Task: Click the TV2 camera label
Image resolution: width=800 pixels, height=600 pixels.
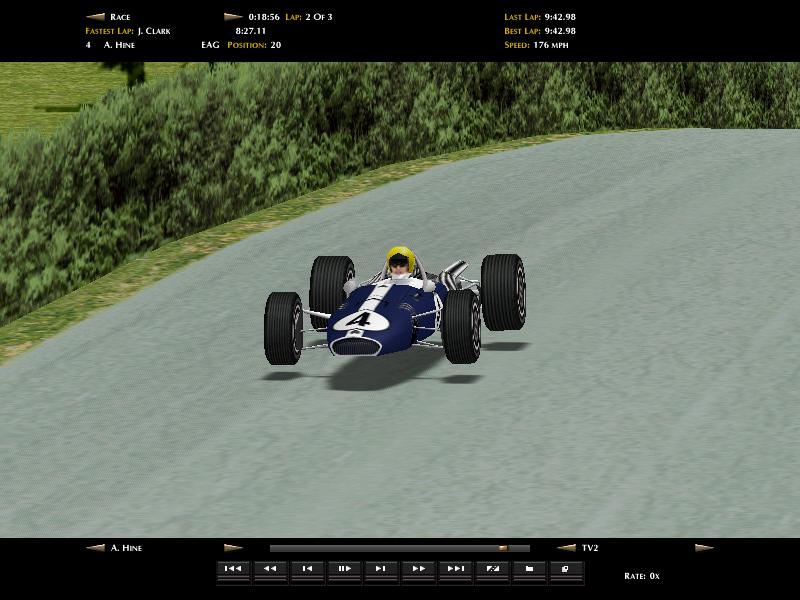Action: [x=591, y=548]
